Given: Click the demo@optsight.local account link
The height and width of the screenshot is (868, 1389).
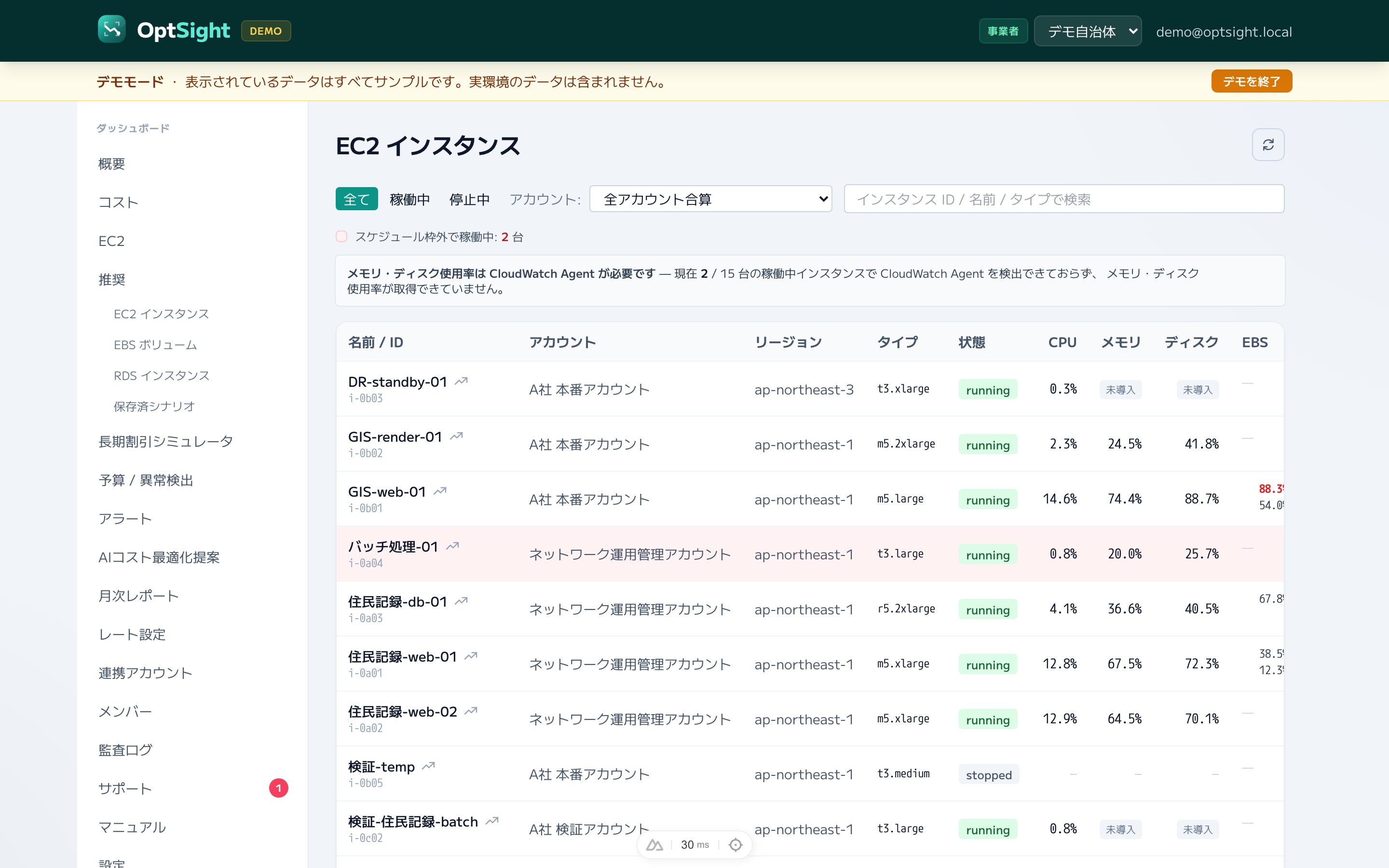Looking at the screenshot, I should [1224, 31].
